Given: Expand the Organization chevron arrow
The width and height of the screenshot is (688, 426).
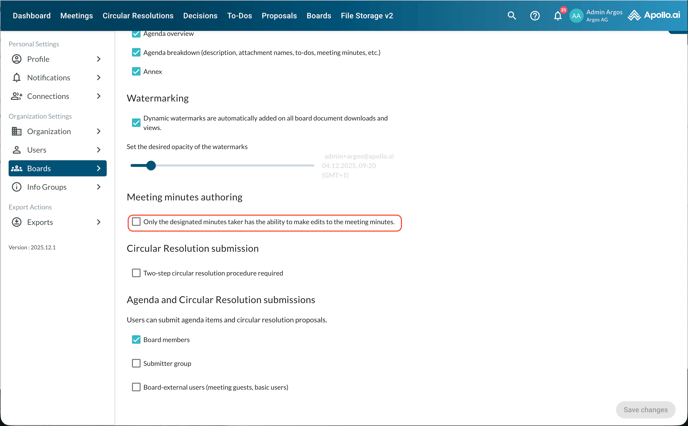Looking at the screenshot, I should (99, 132).
